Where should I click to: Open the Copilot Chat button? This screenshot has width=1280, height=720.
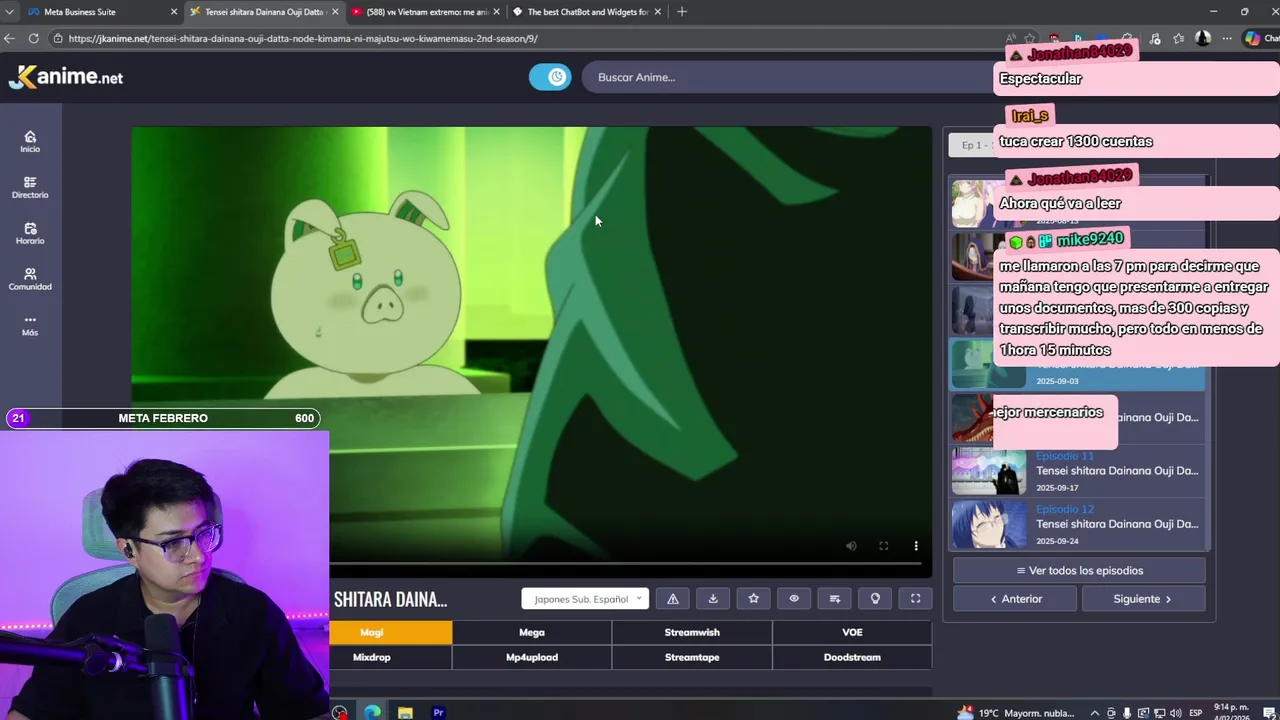click(1258, 39)
